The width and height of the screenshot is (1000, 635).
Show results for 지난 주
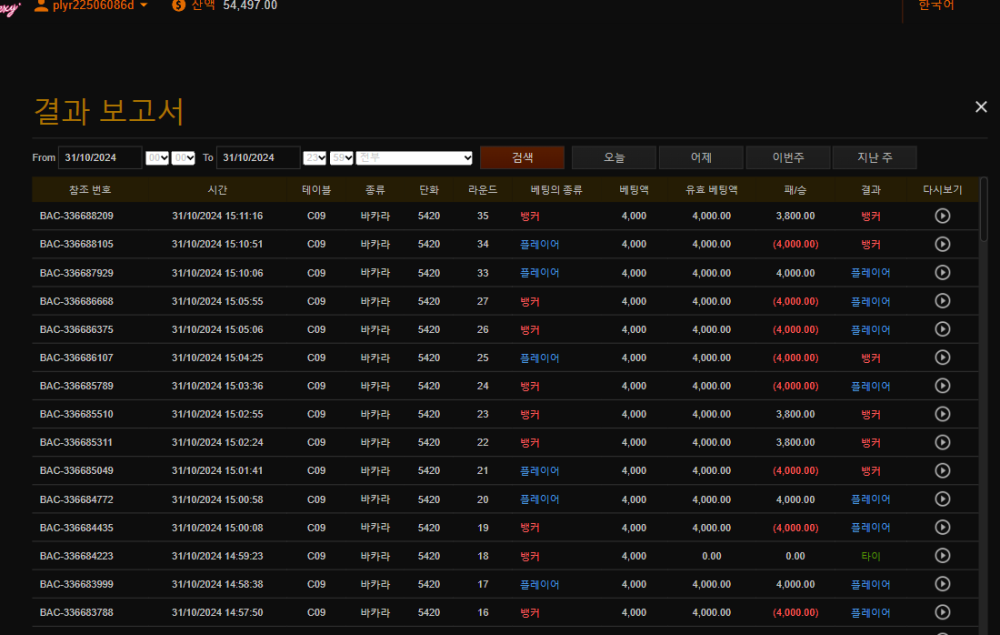874,158
